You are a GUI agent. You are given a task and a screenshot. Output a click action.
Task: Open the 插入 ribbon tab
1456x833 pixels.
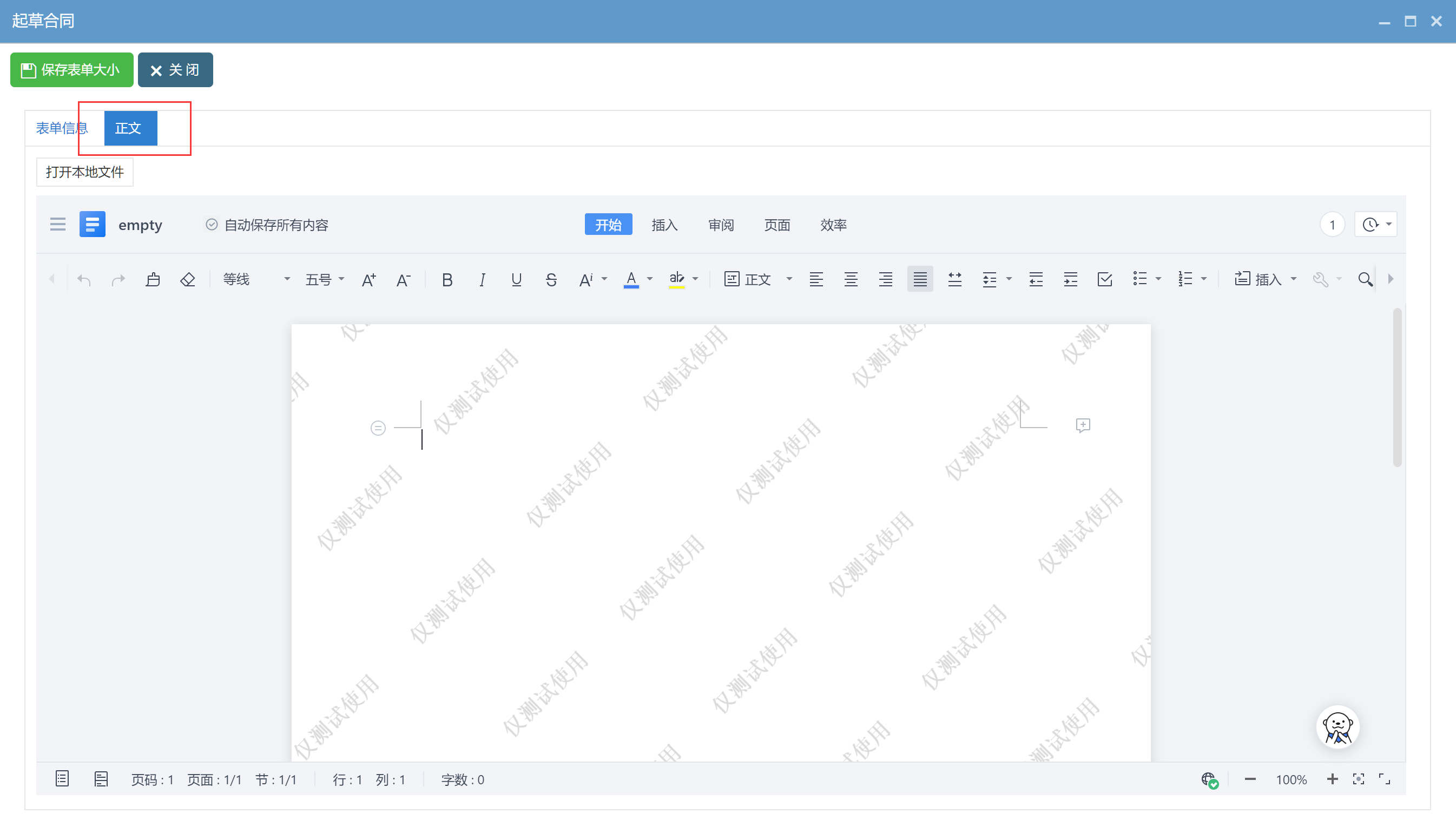pos(664,224)
